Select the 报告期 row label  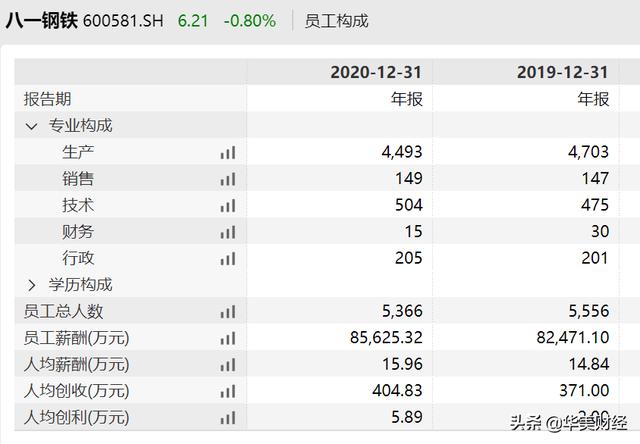pos(48,99)
